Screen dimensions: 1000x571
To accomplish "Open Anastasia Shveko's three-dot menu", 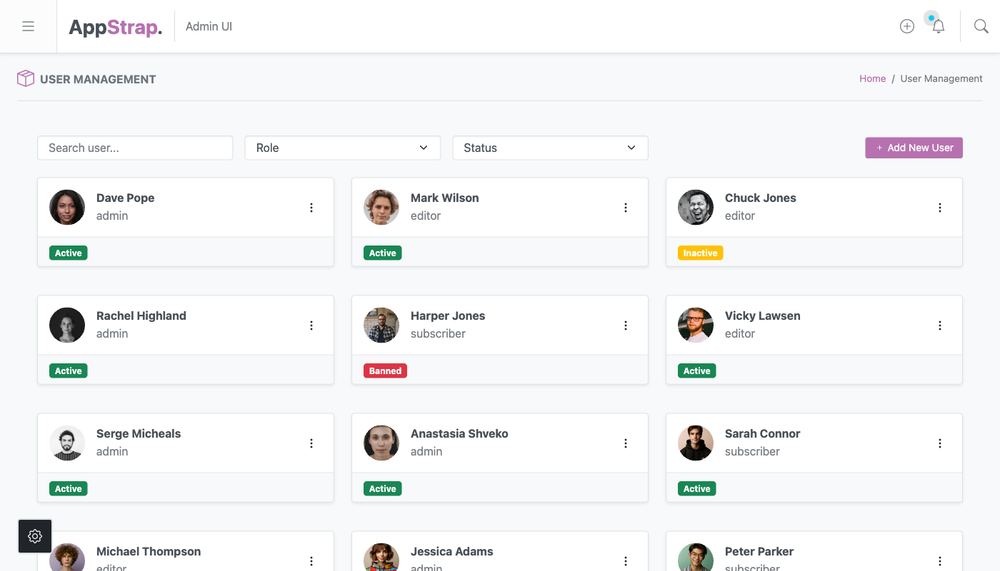I will [626, 443].
